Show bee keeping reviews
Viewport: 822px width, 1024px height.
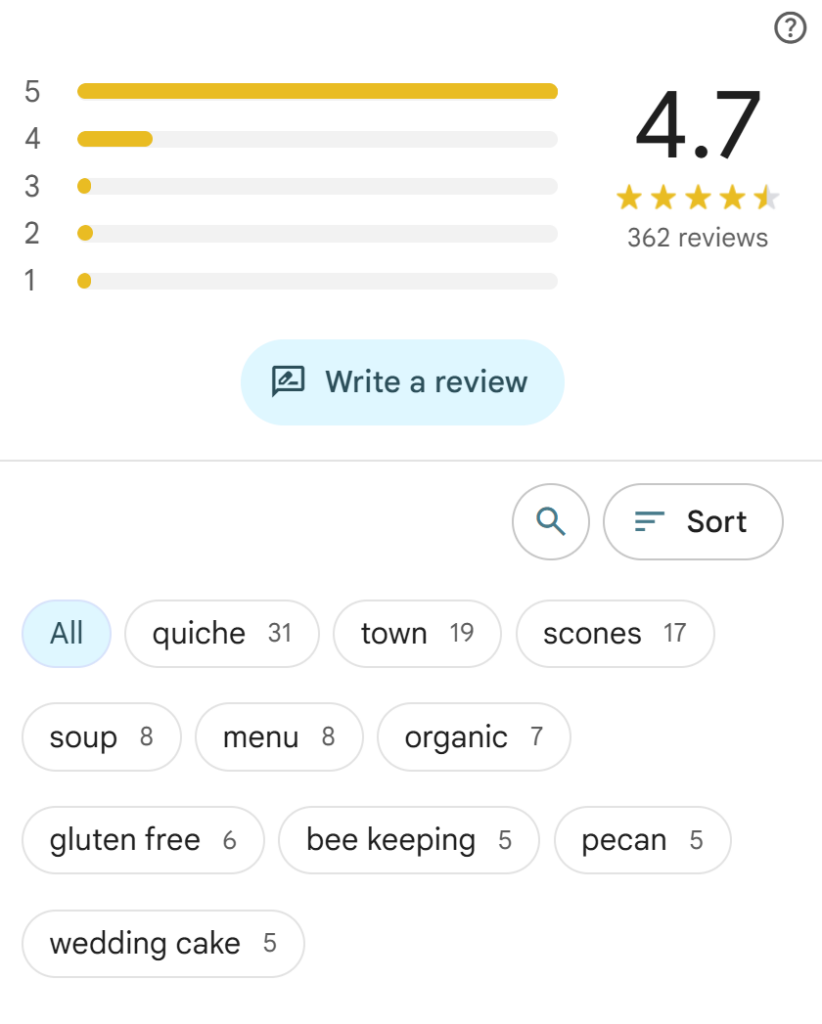pyautogui.click(x=408, y=840)
